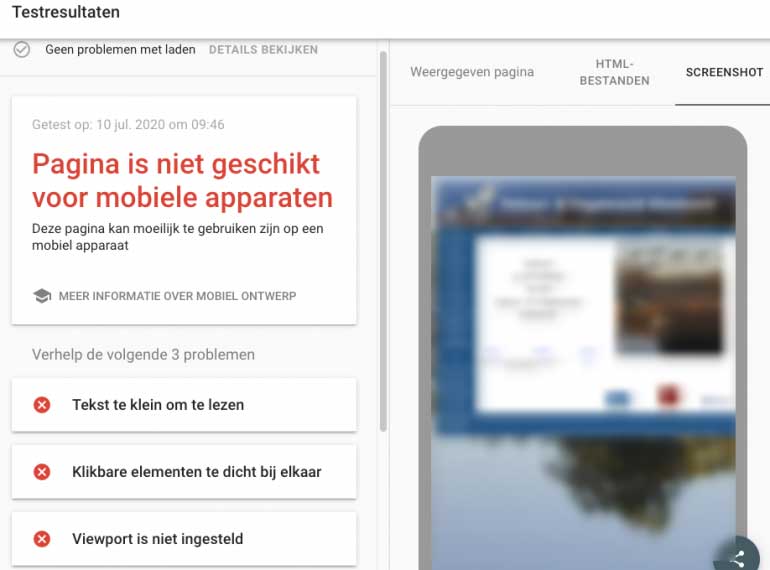Switch to the 'Weergegeven pagina' tab
This screenshot has width=770, height=570.
[x=472, y=72]
